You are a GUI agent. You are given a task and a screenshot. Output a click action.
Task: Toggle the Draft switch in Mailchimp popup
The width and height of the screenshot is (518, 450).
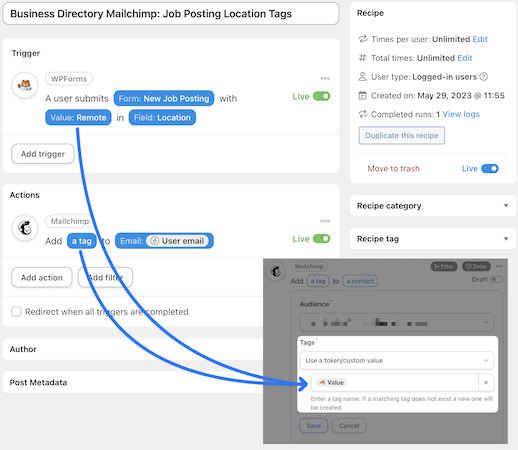[x=496, y=279]
